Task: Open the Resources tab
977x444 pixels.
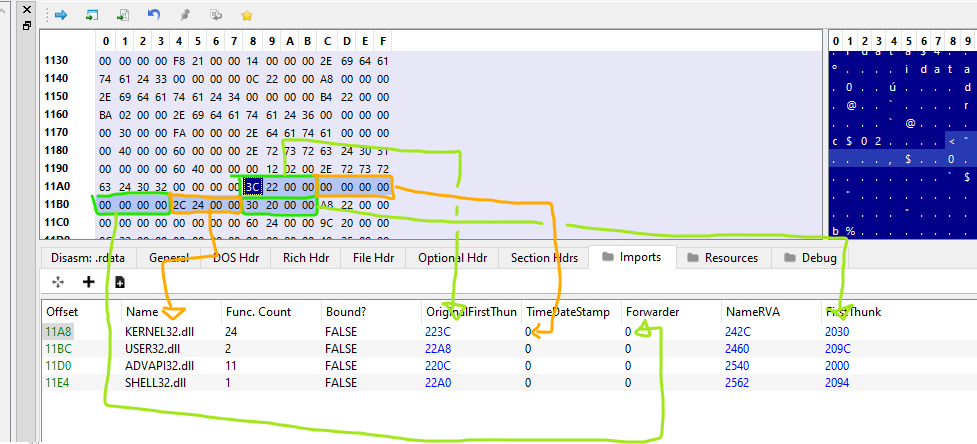Action: pyautogui.click(x=723, y=258)
